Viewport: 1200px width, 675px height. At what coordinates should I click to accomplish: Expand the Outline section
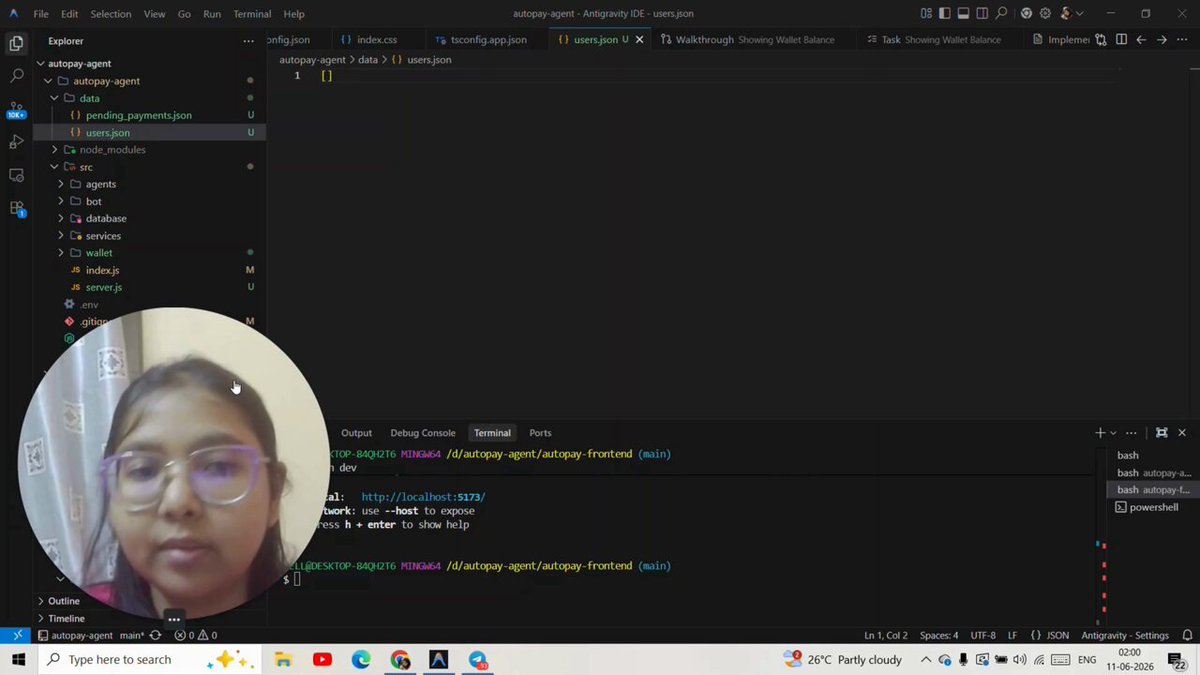63,601
